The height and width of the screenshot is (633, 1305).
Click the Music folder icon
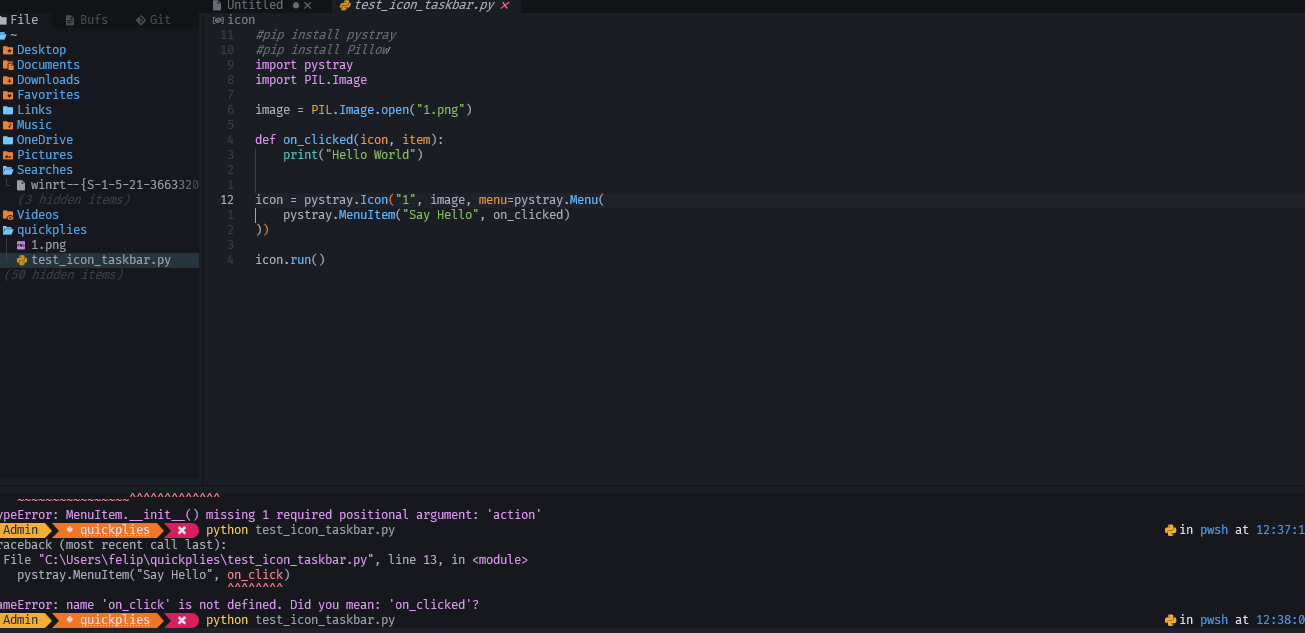tap(8, 125)
